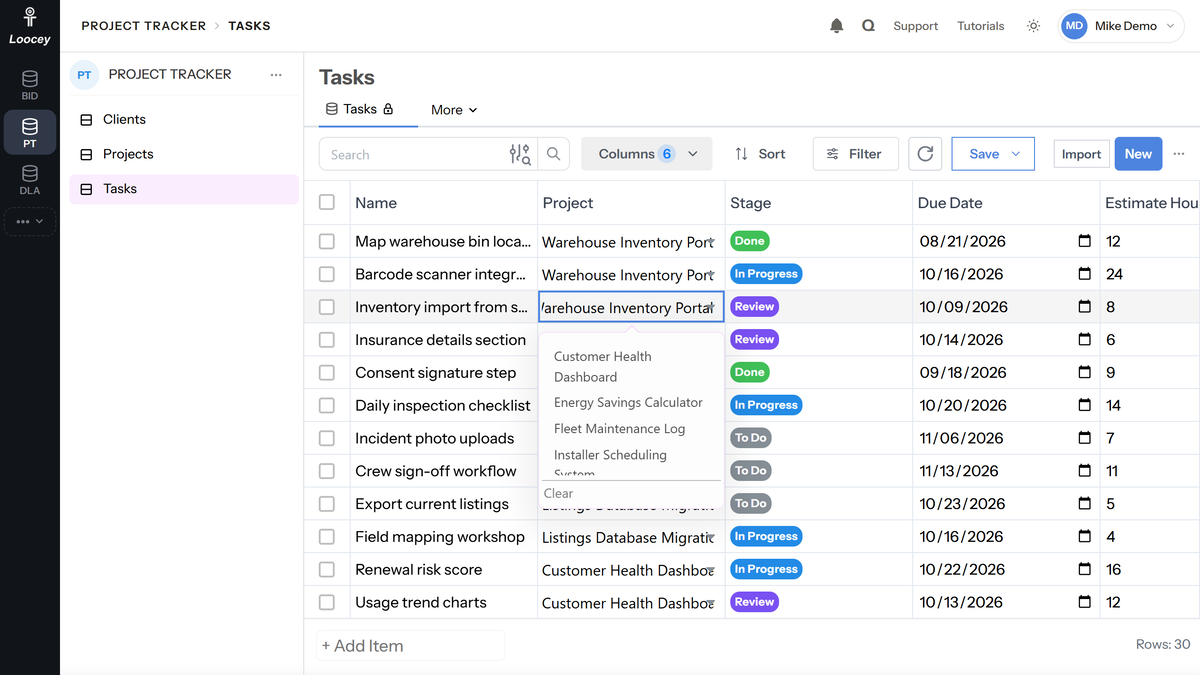Open the Support link
This screenshot has height=675, width=1200.
tap(915, 26)
